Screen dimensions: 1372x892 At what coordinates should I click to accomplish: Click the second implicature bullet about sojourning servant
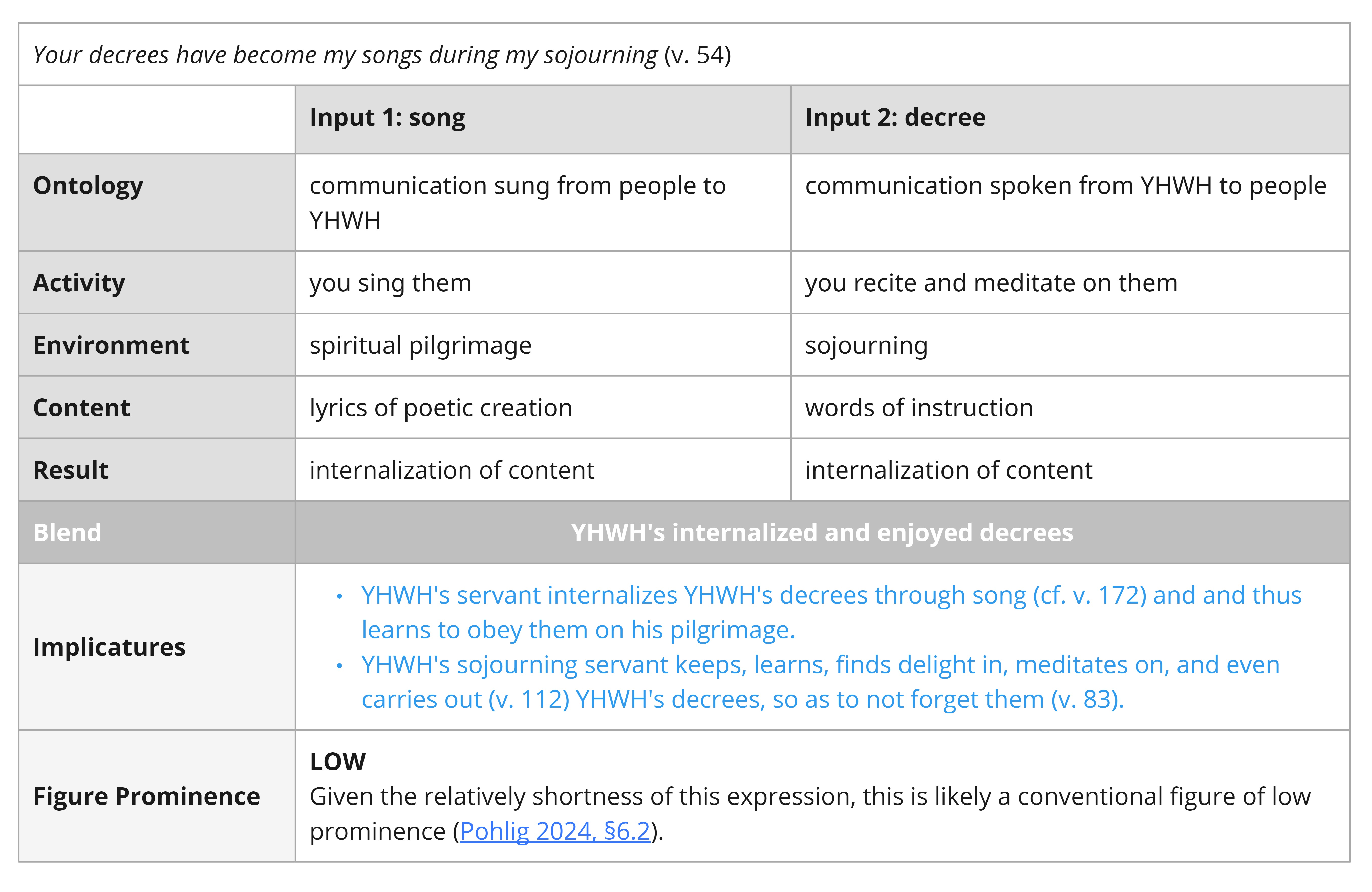point(820,682)
